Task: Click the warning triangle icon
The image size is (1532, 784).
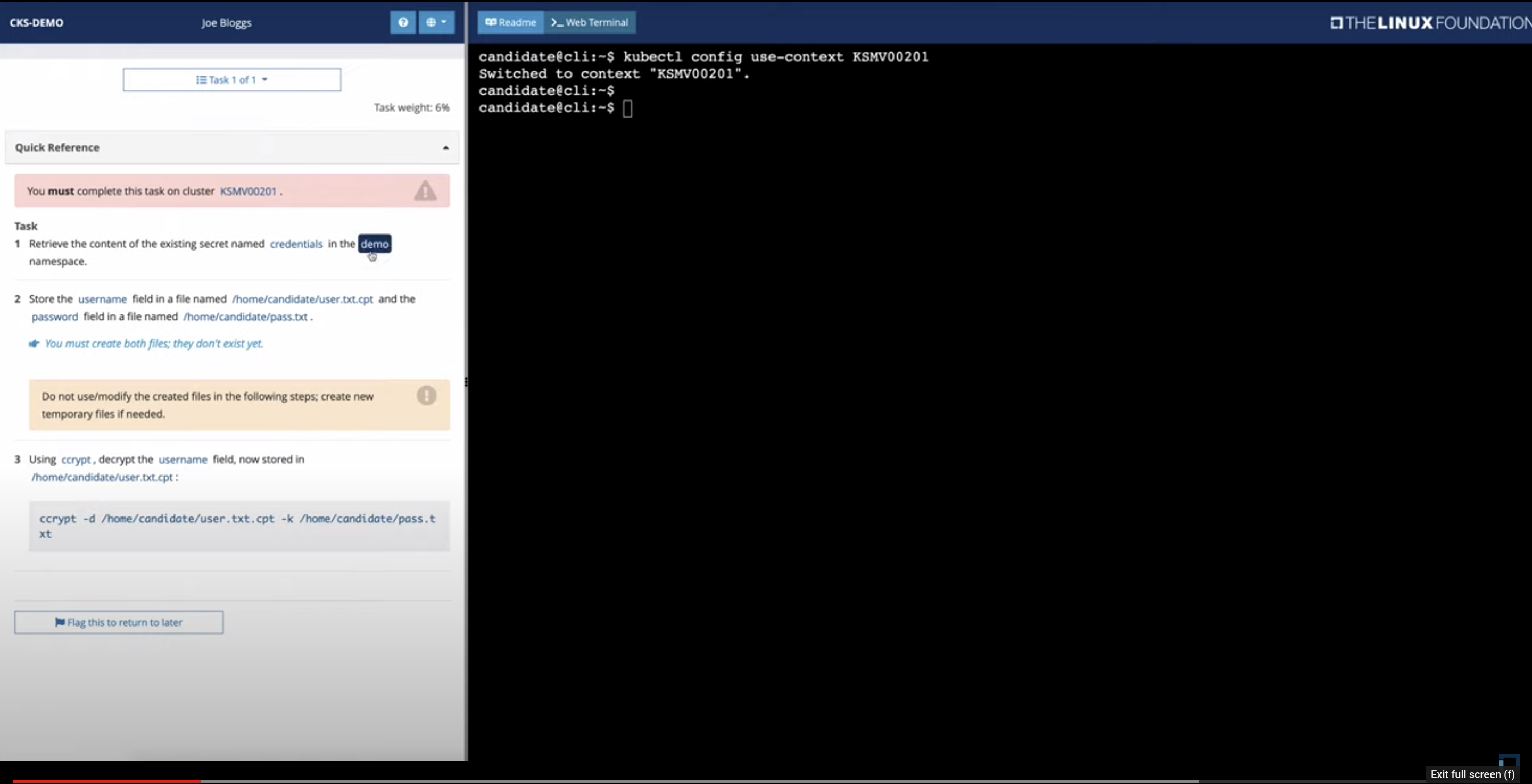Action: [425, 191]
